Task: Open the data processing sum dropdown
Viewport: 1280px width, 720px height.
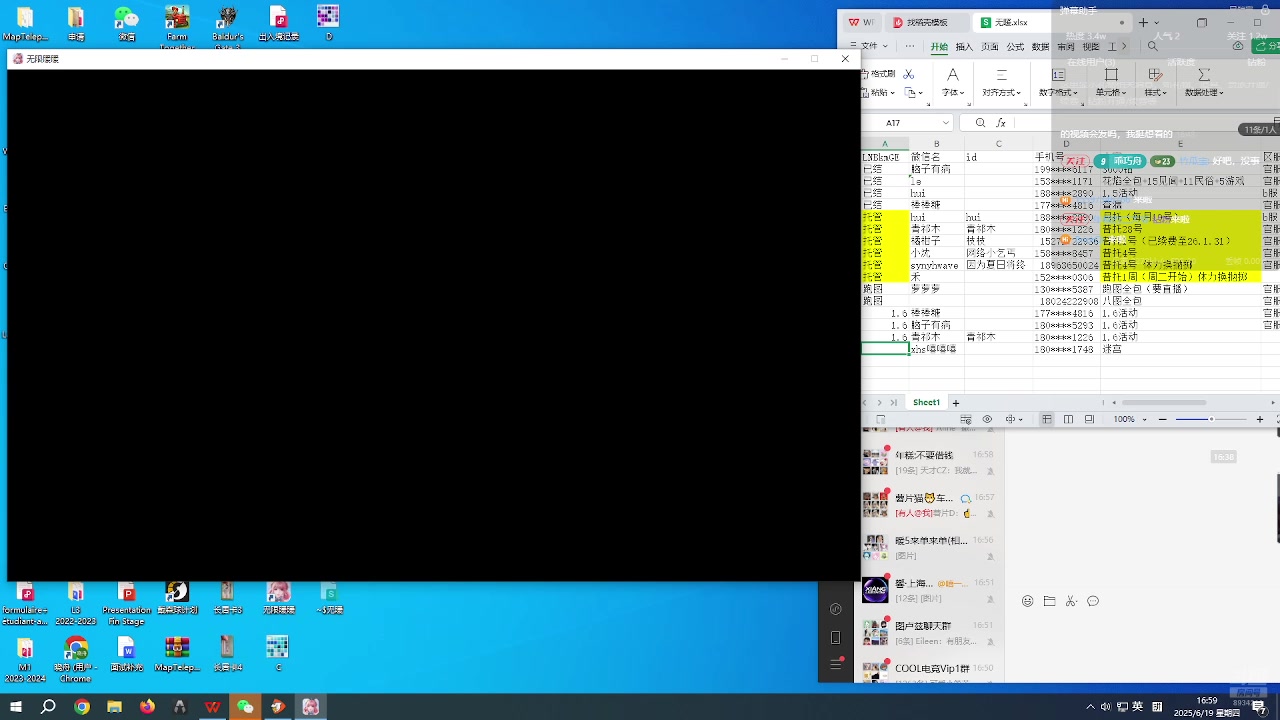Action: pyautogui.click(x=1204, y=92)
